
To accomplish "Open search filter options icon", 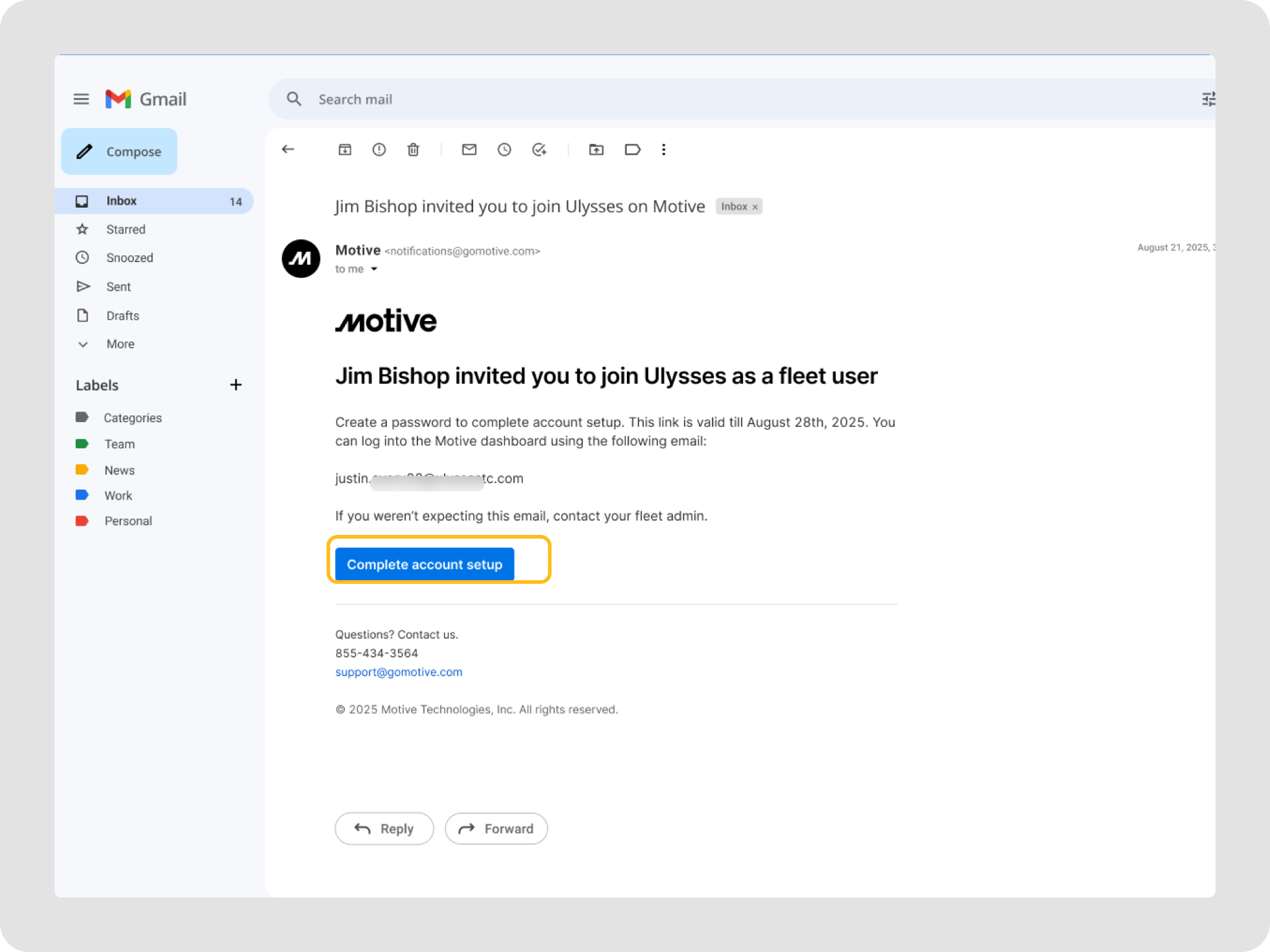I will pos(1207,99).
